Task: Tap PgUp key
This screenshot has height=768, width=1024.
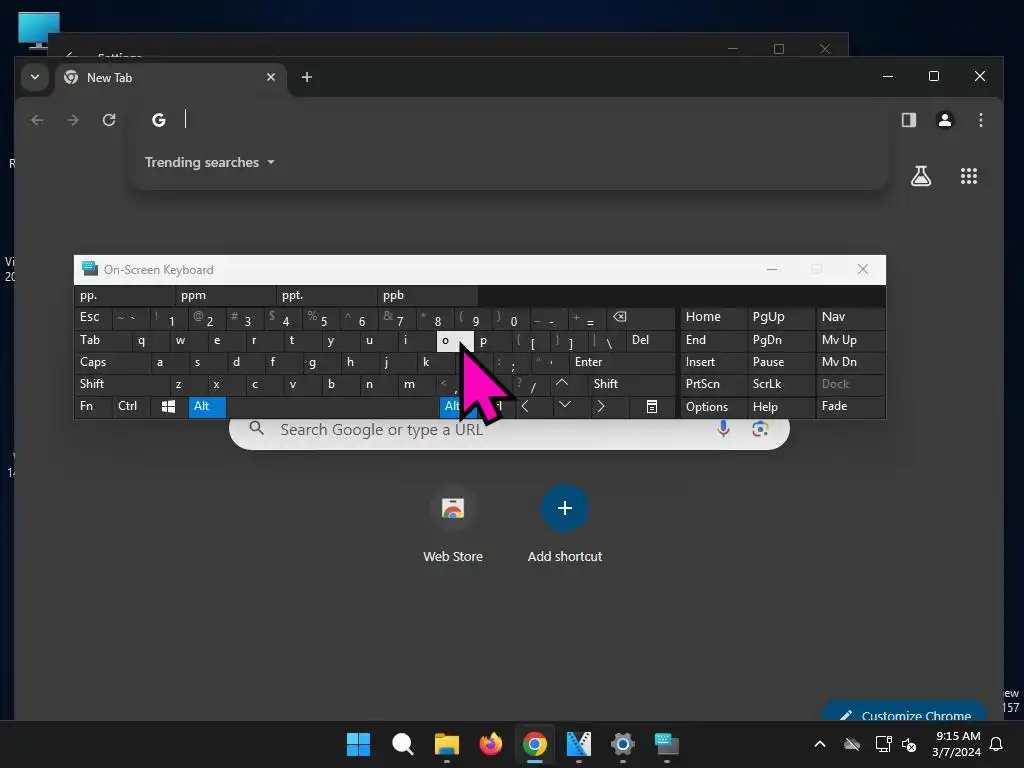Action: [x=781, y=317]
